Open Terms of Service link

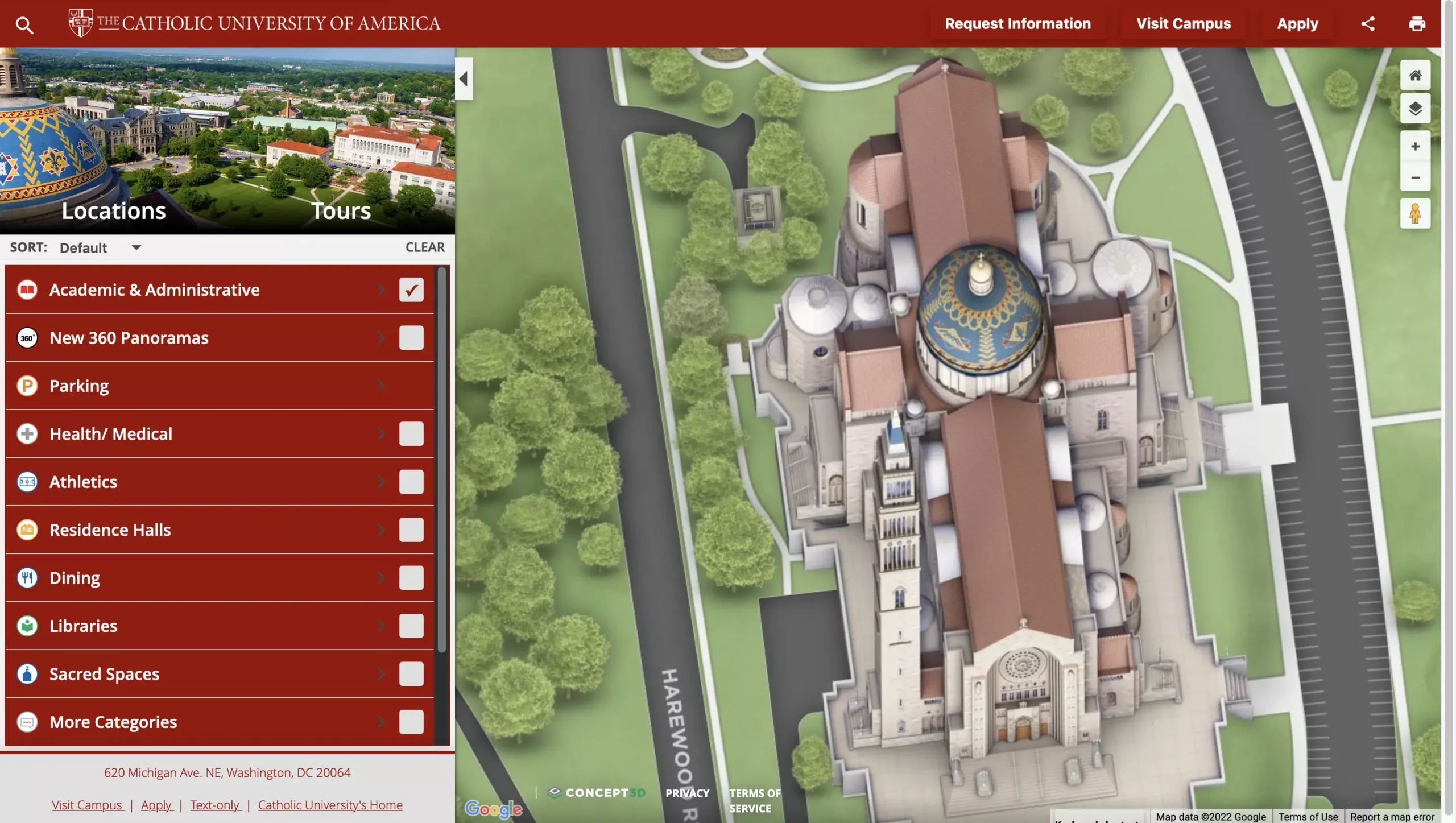click(755, 800)
